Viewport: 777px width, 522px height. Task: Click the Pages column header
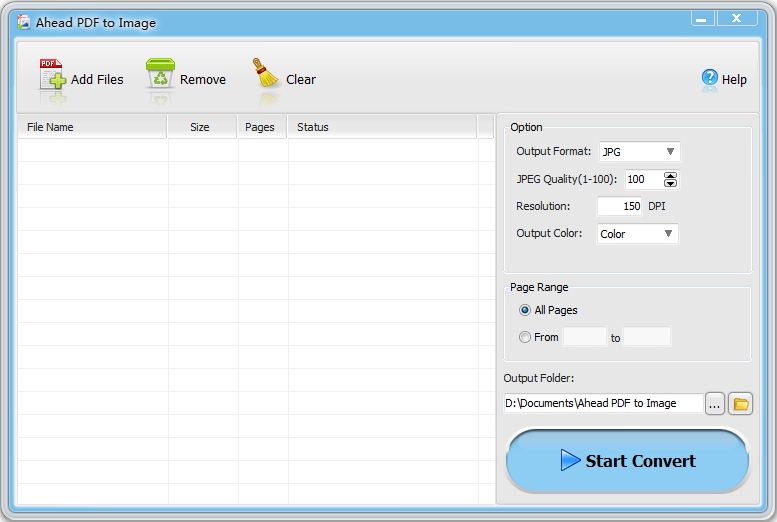point(261,127)
